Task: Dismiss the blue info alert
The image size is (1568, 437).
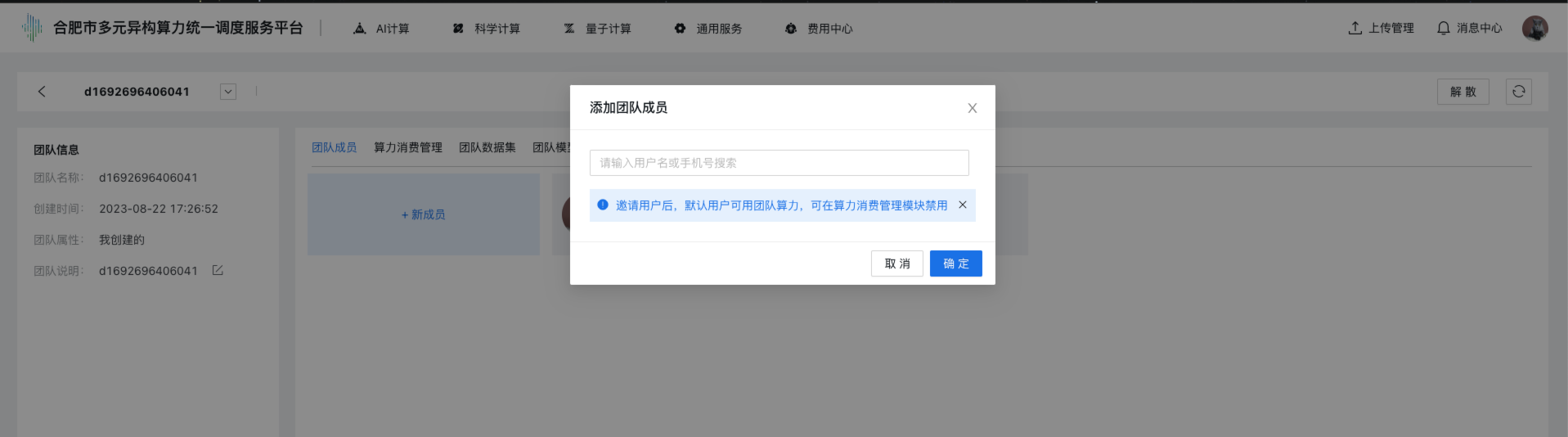Action: click(x=963, y=205)
